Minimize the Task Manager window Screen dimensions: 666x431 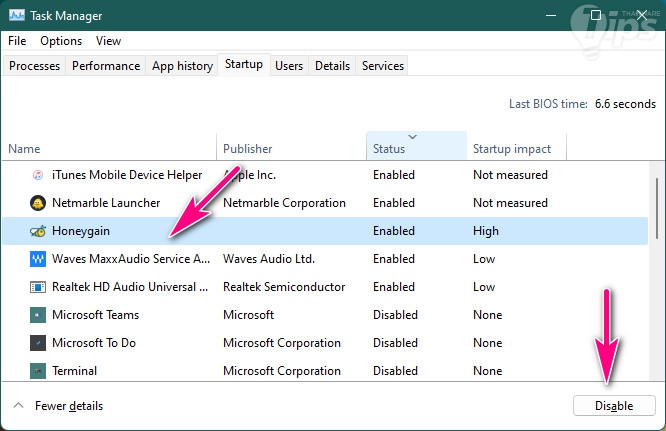(551, 16)
